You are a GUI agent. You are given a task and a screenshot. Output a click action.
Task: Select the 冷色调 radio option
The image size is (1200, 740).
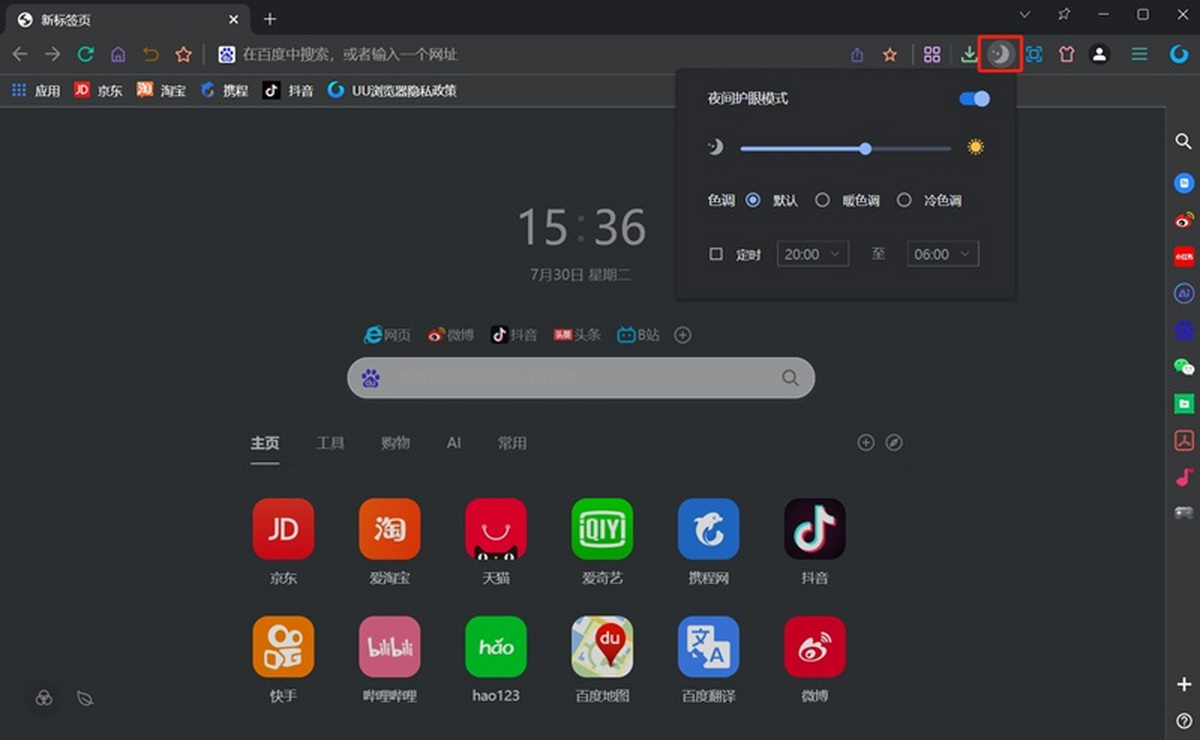pos(904,200)
